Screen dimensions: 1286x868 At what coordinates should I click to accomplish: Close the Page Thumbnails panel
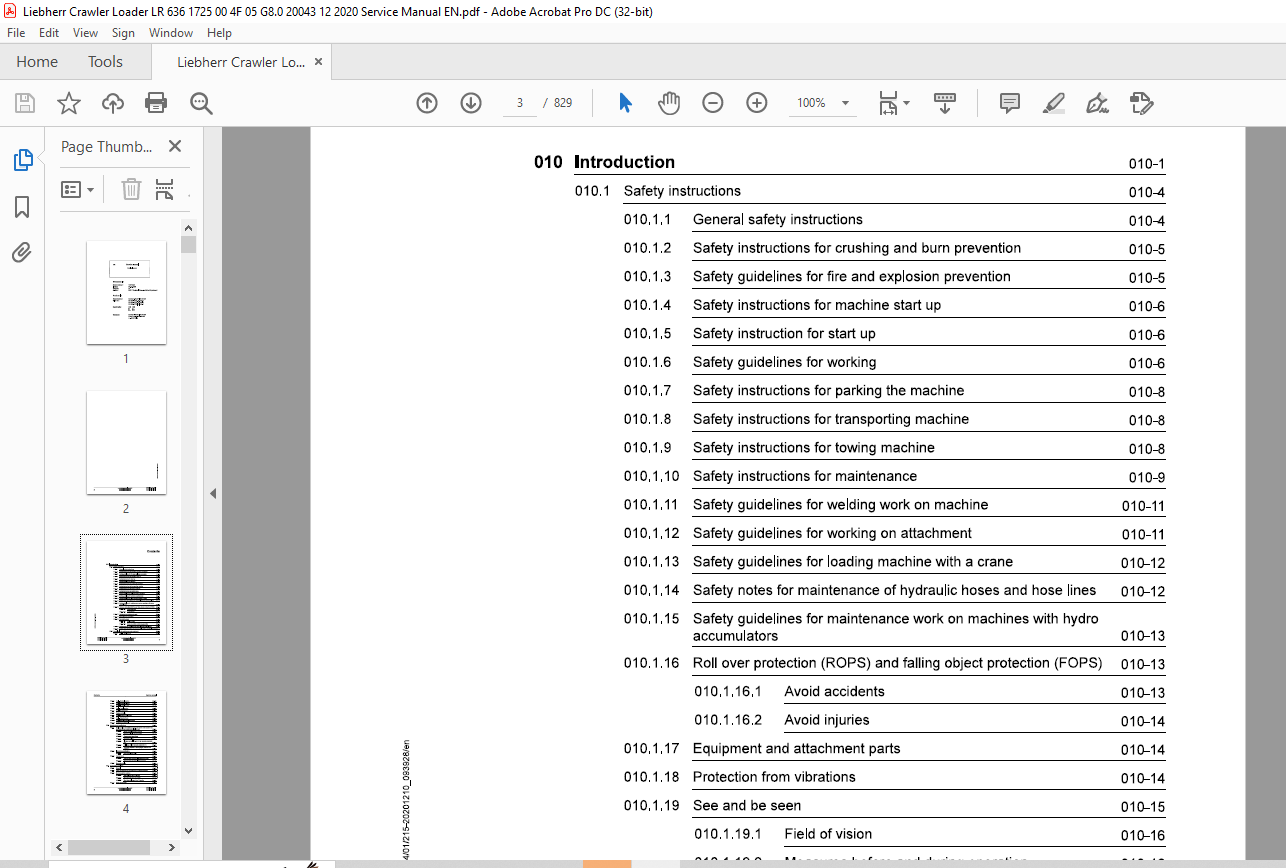coord(175,146)
